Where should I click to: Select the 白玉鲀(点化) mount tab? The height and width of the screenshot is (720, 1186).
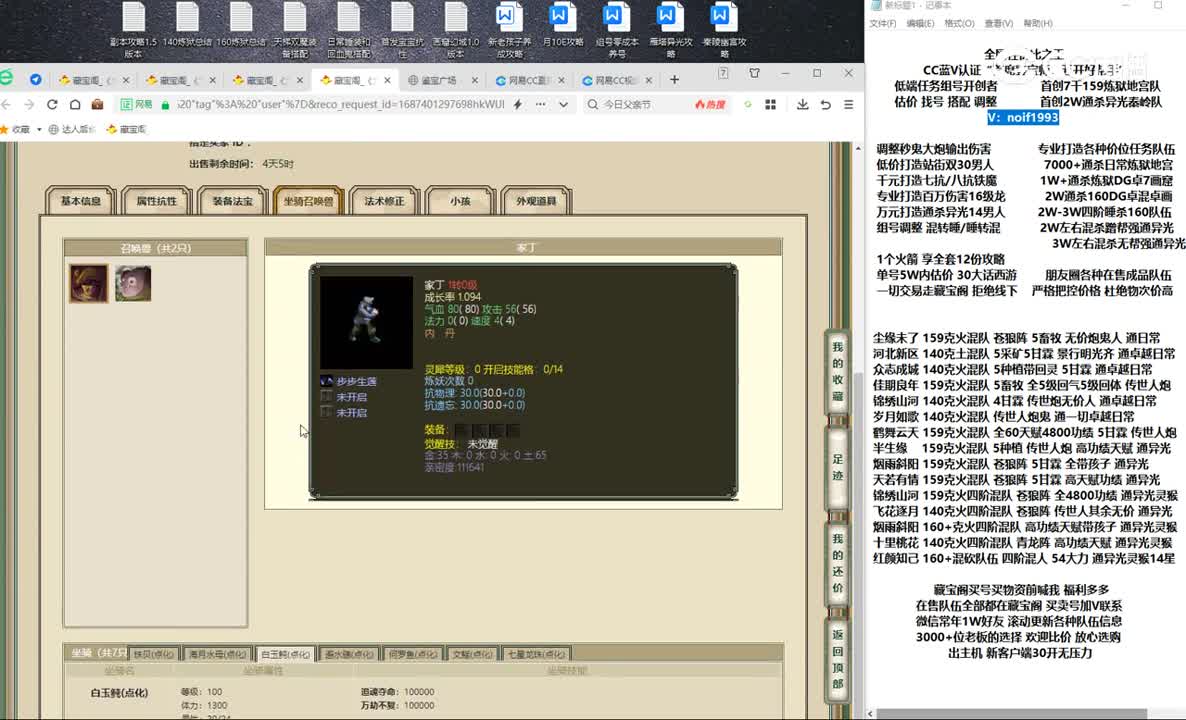pos(285,652)
